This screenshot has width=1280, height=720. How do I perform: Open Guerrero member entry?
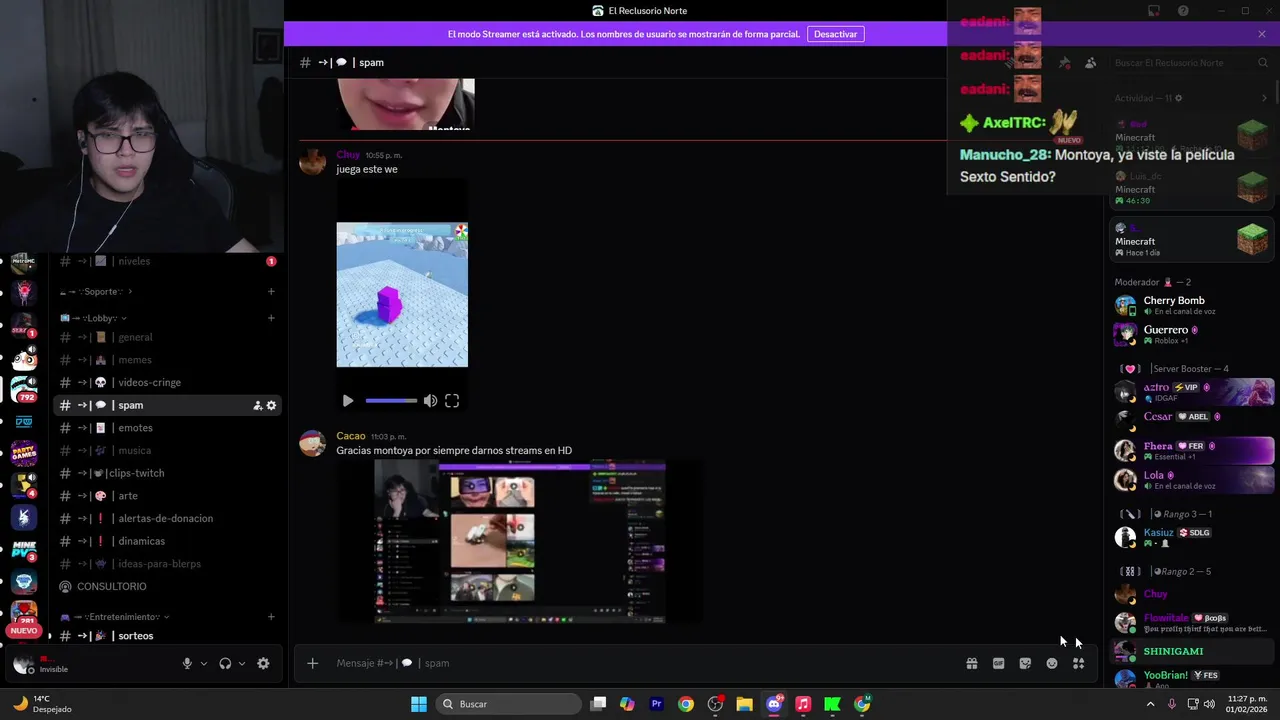pos(1194,334)
